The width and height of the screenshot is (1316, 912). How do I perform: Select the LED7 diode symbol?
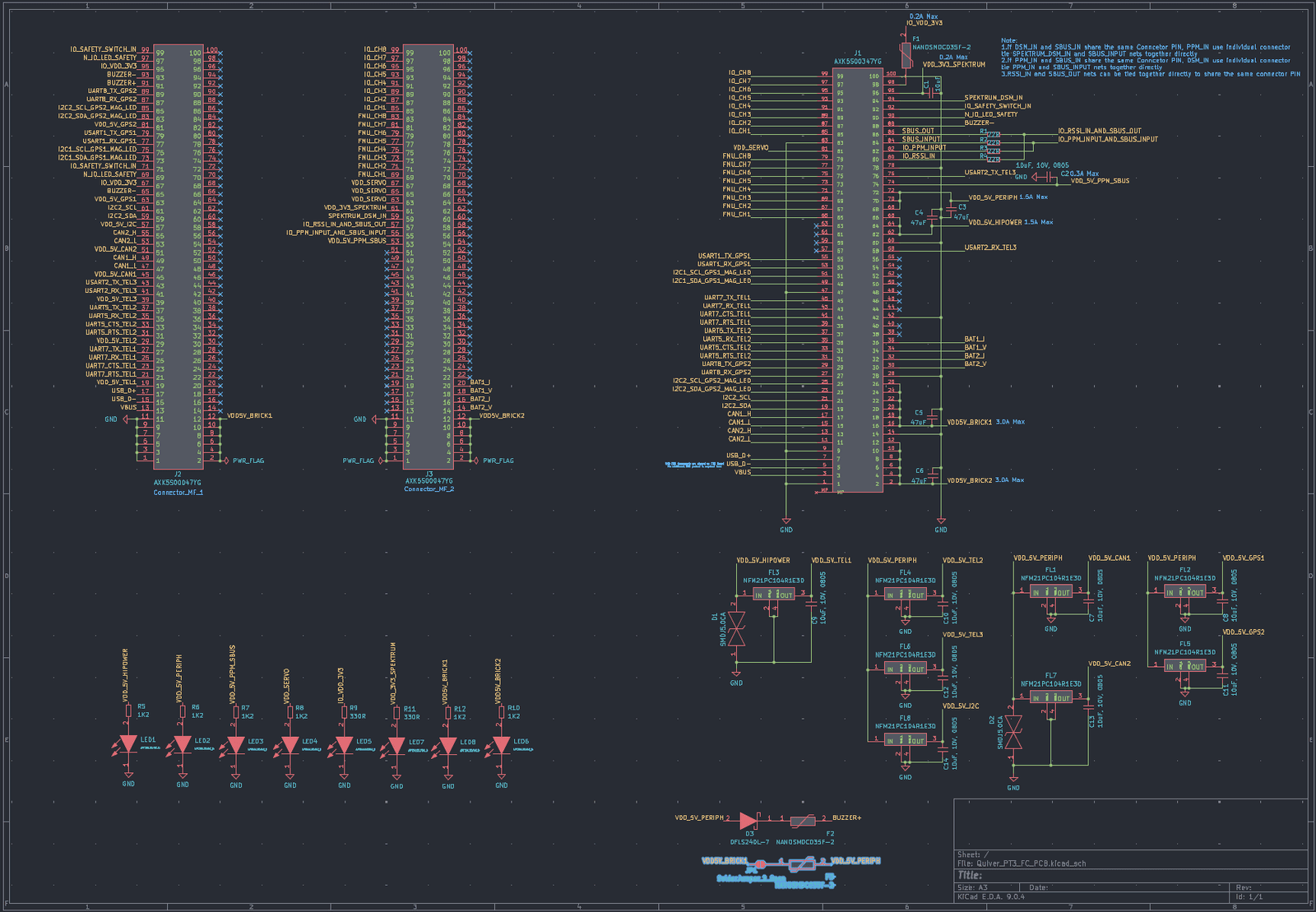coord(397,746)
